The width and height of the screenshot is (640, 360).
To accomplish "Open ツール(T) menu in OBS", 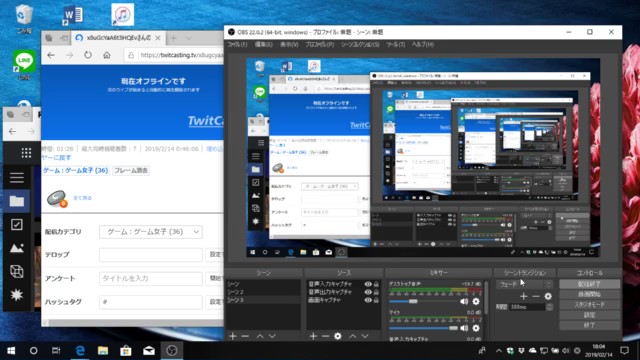I will (395, 44).
